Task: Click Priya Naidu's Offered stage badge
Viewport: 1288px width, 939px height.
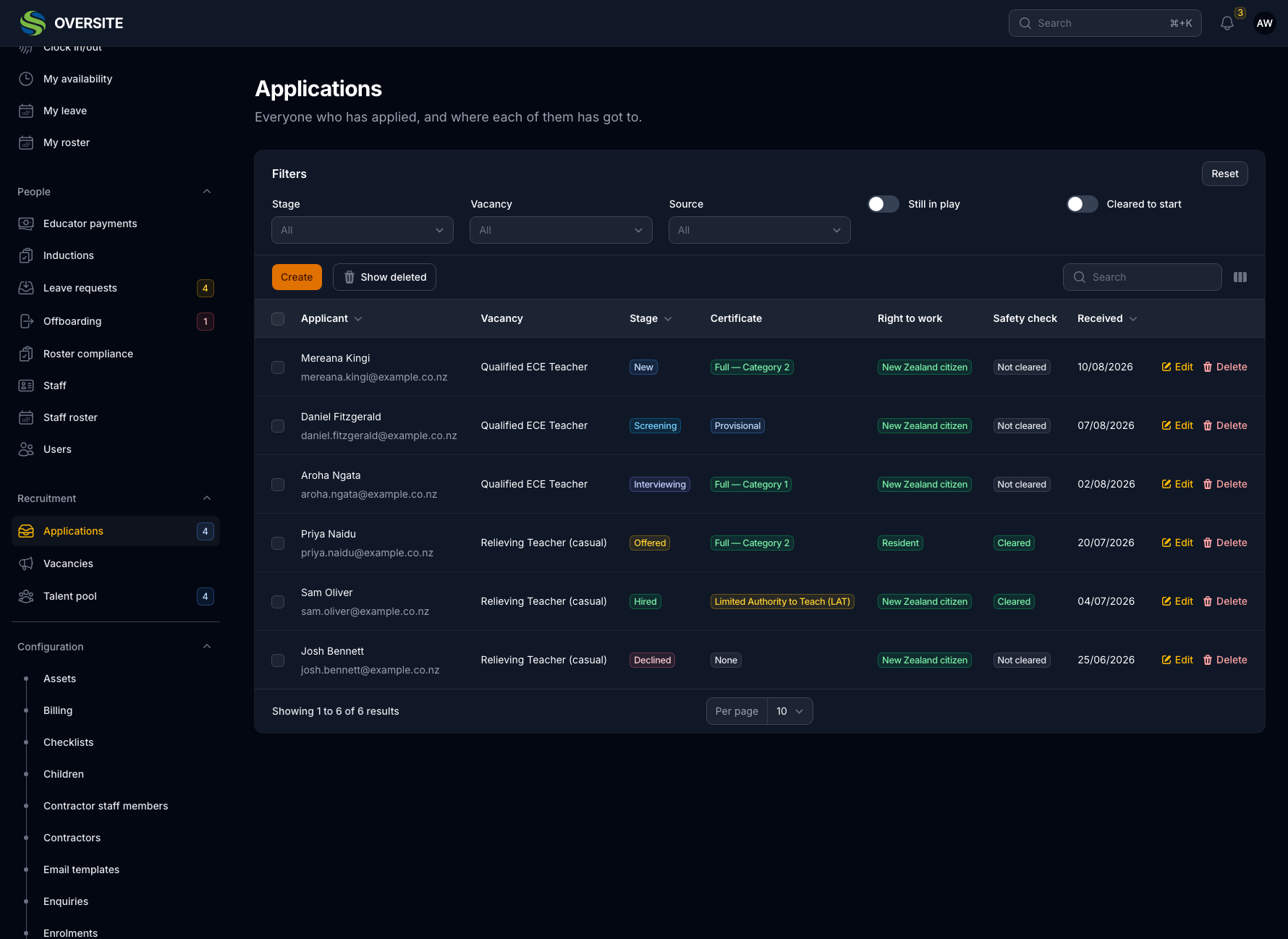Action: click(x=650, y=543)
